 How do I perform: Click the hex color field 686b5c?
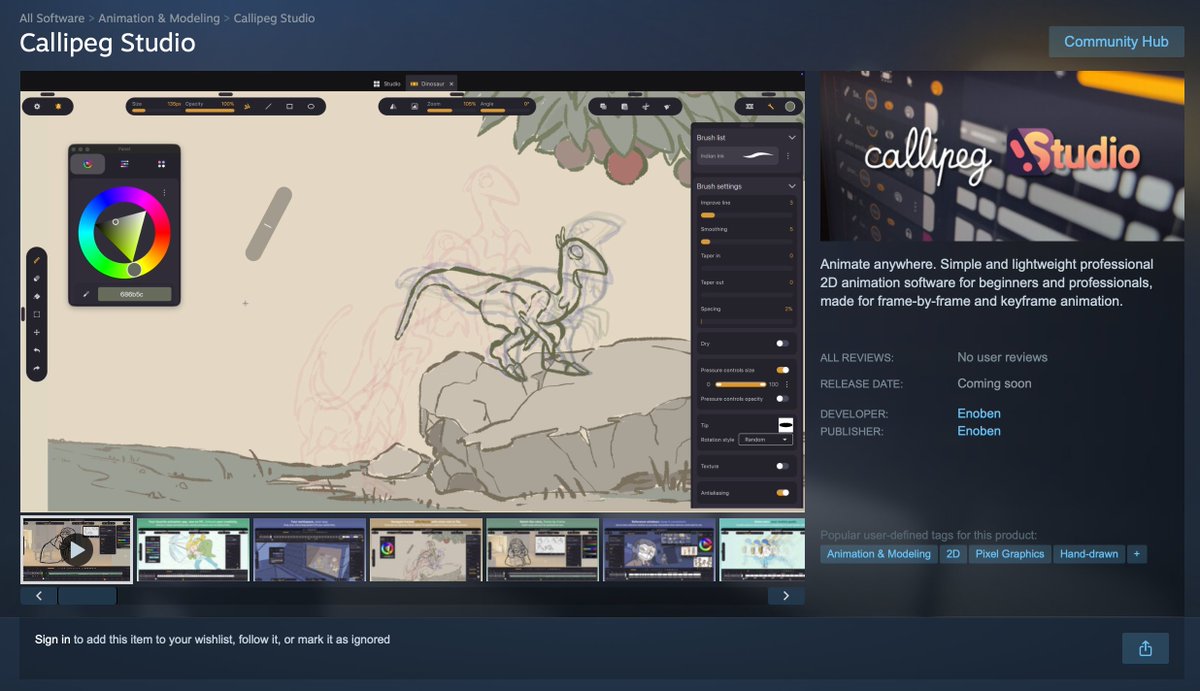pyautogui.click(x=133, y=294)
